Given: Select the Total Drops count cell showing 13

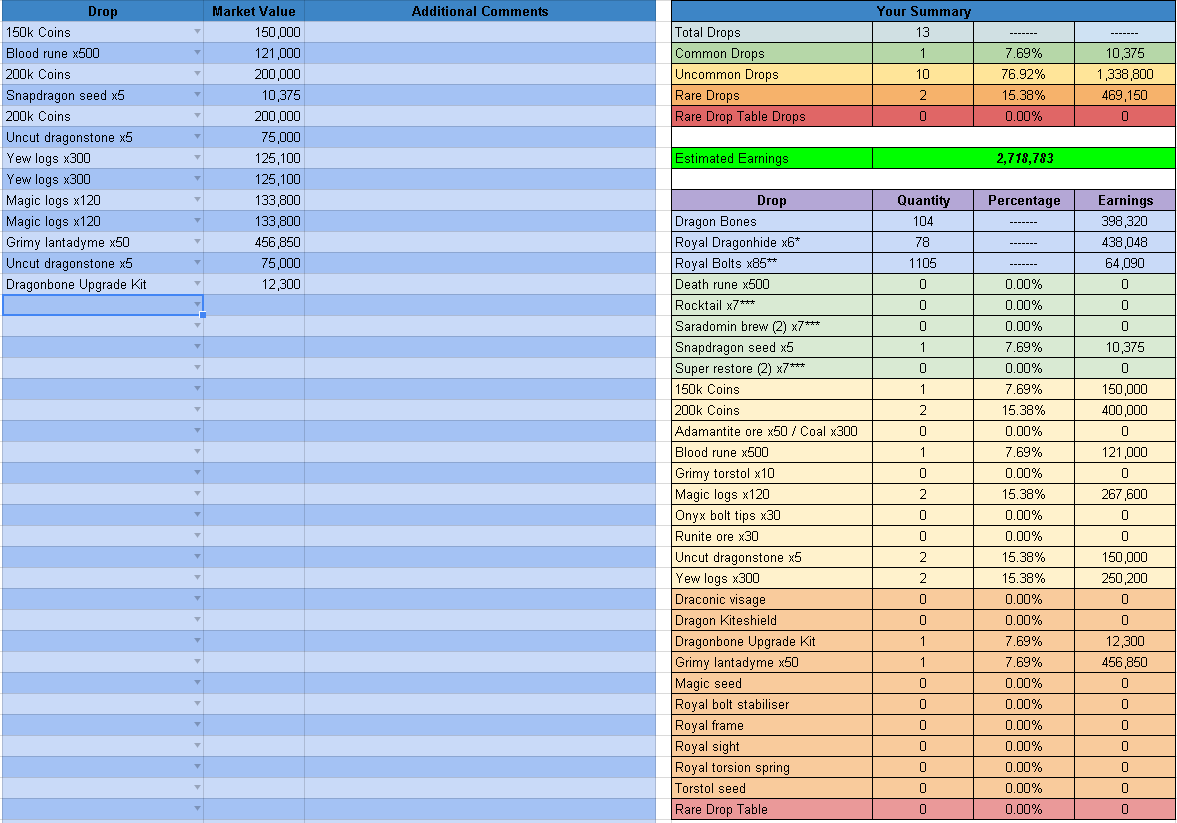Looking at the screenshot, I should pyautogui.click(x=922, y=32).
